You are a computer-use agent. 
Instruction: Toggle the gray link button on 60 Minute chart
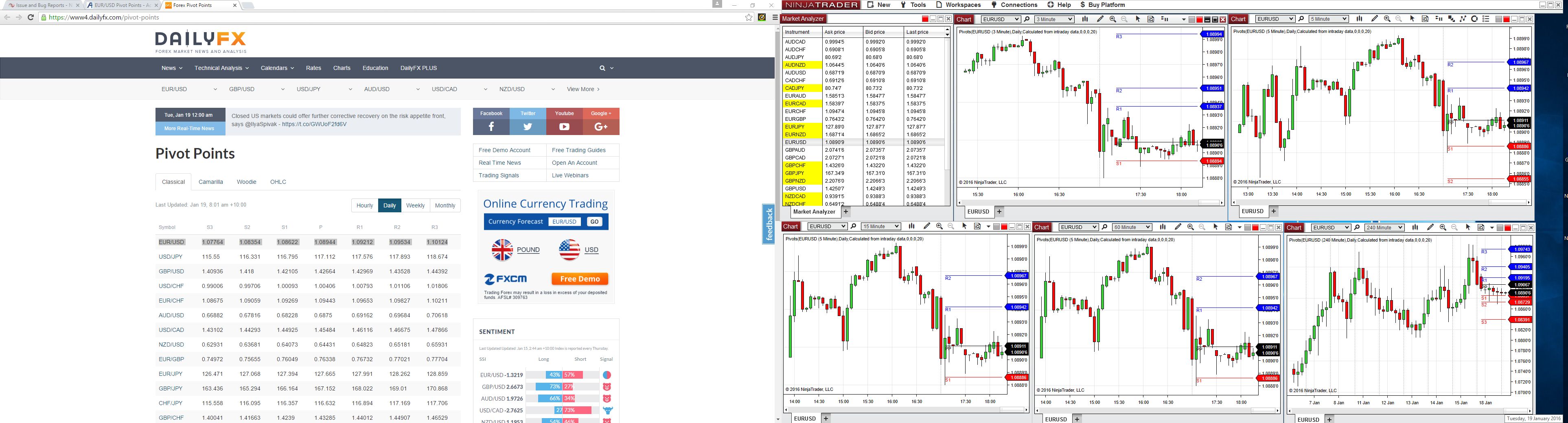[1248, 228]
